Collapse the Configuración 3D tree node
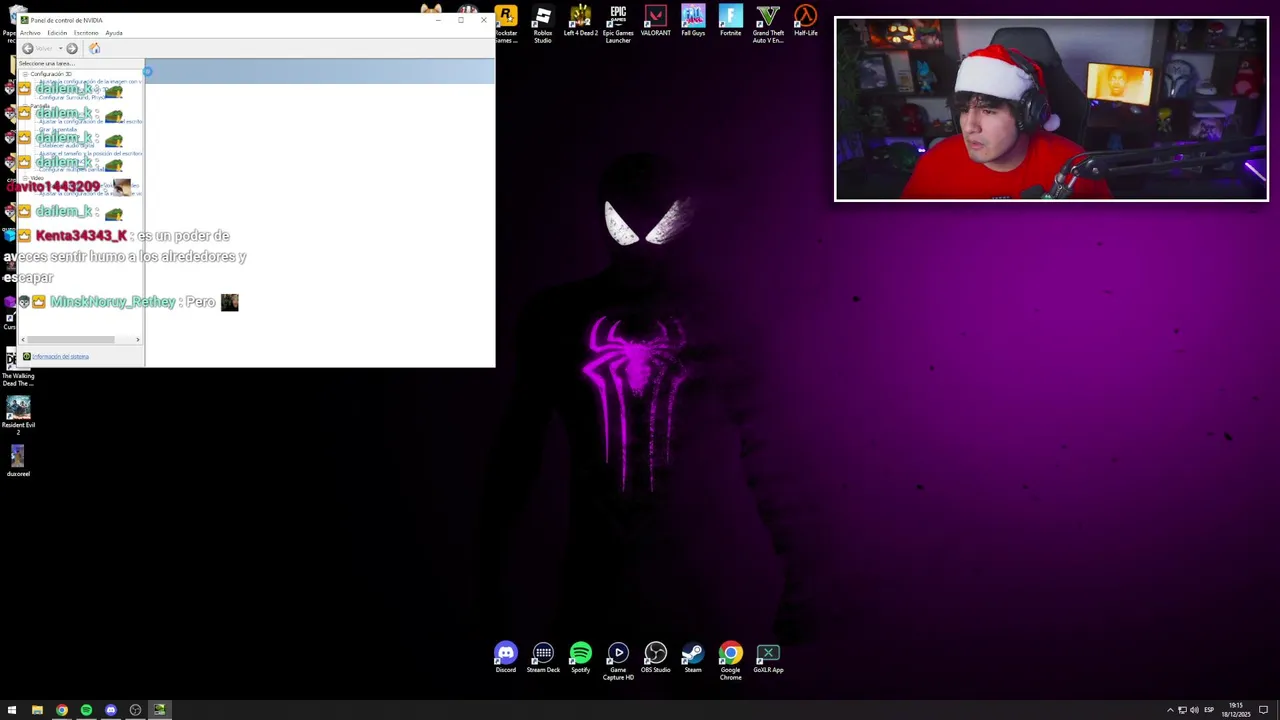Viewport: 1280px width, 720px height. tap(24, 74)
